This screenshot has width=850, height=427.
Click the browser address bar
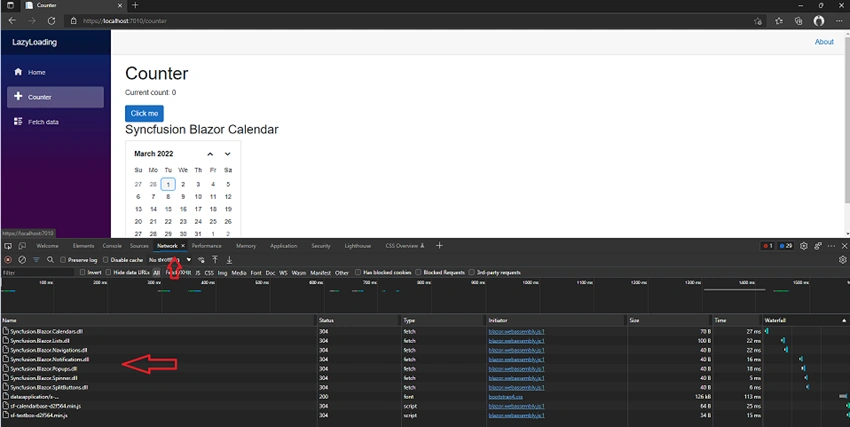point(412,21)
